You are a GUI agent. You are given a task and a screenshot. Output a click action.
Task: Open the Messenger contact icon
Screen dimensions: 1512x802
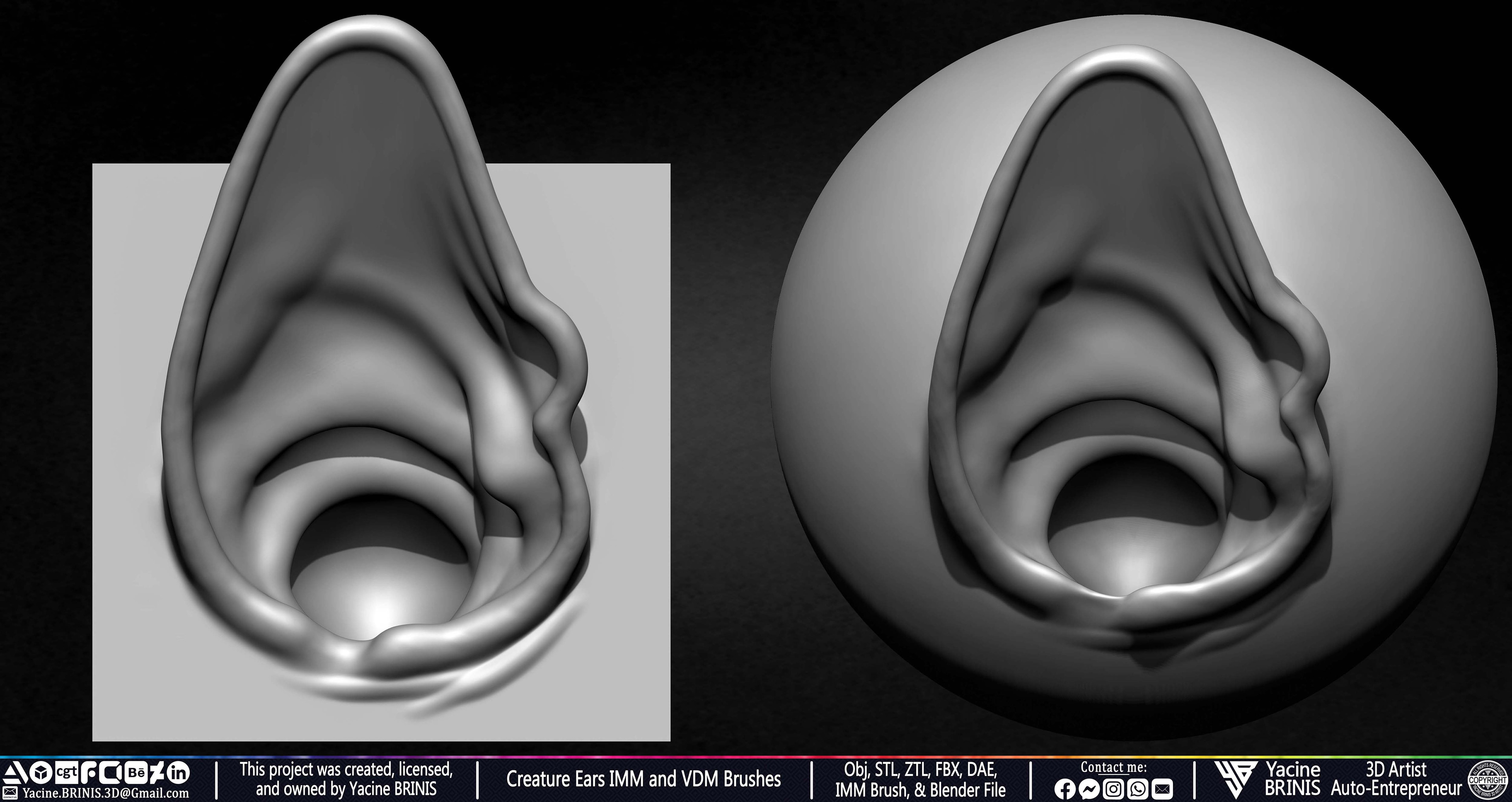click(x=1089, y=789)
